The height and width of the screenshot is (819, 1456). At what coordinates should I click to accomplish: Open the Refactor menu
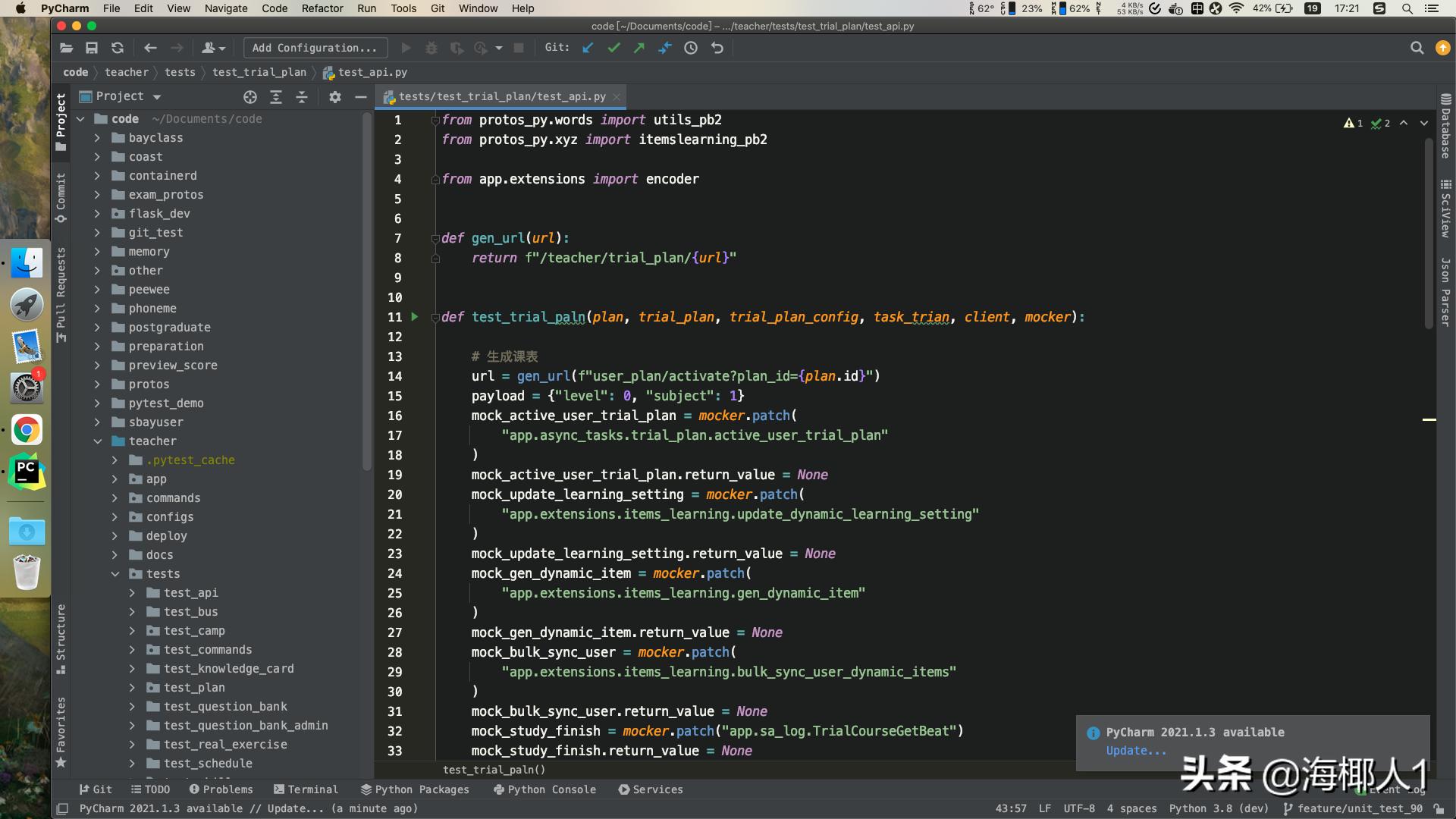pyautogui.click(x=322, y=8)
